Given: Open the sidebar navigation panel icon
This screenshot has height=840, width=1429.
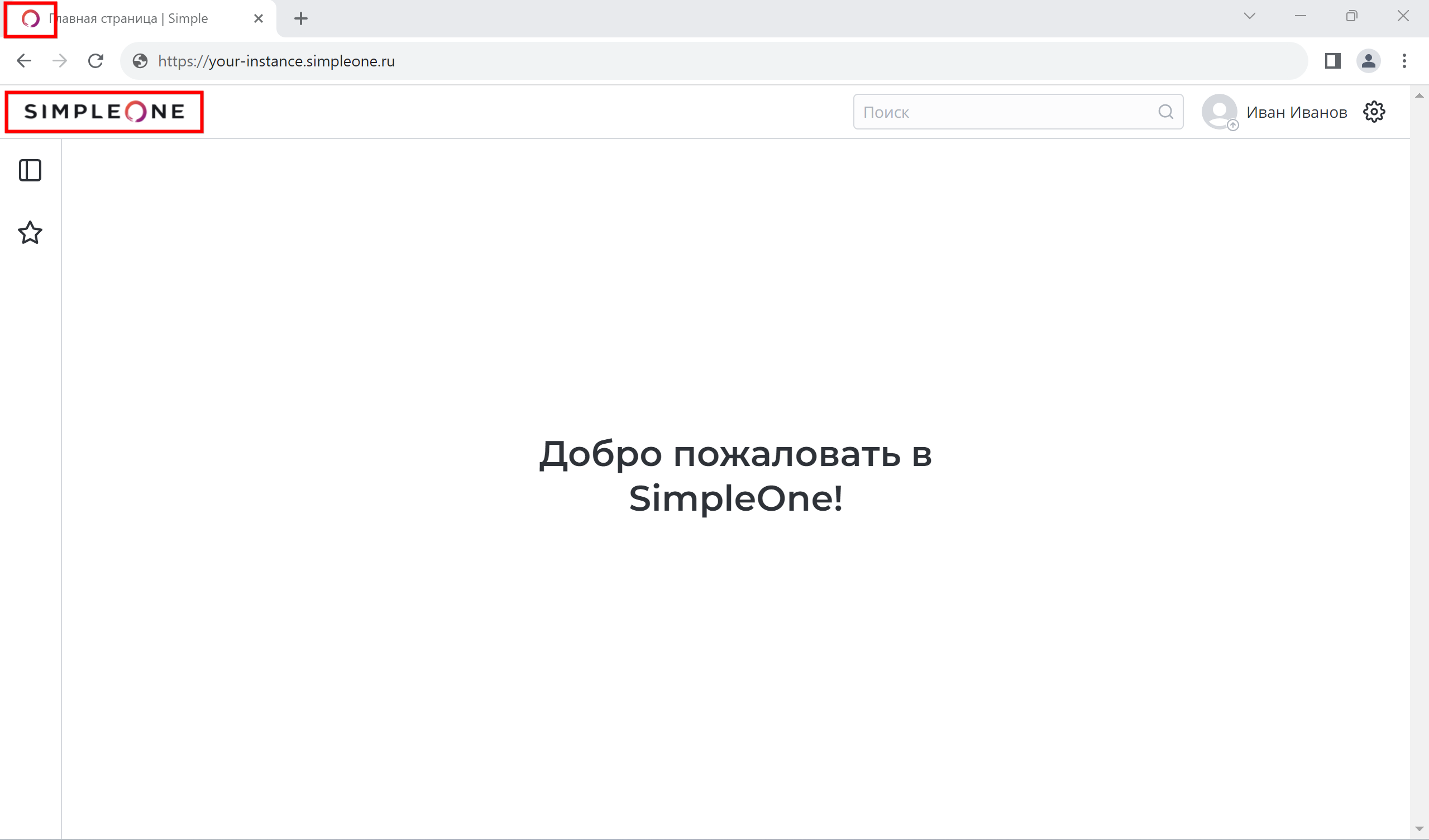Looking at the screenshot, I should click(x=30, y=170).
